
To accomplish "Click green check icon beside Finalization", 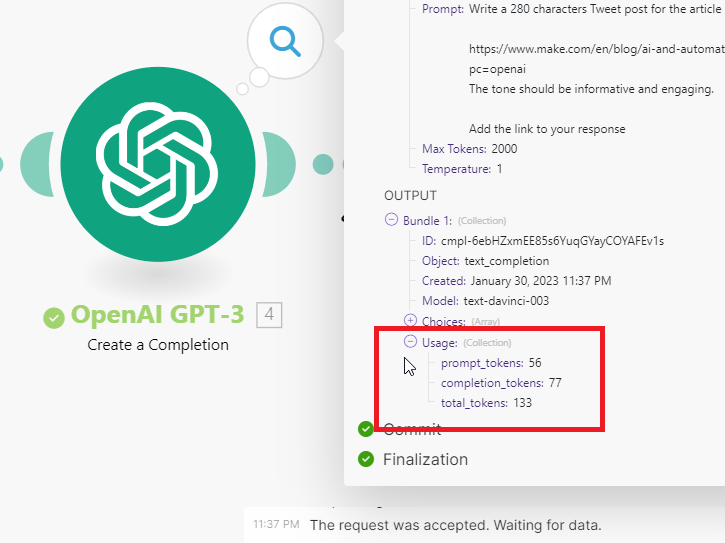I will tap(366, 459).
